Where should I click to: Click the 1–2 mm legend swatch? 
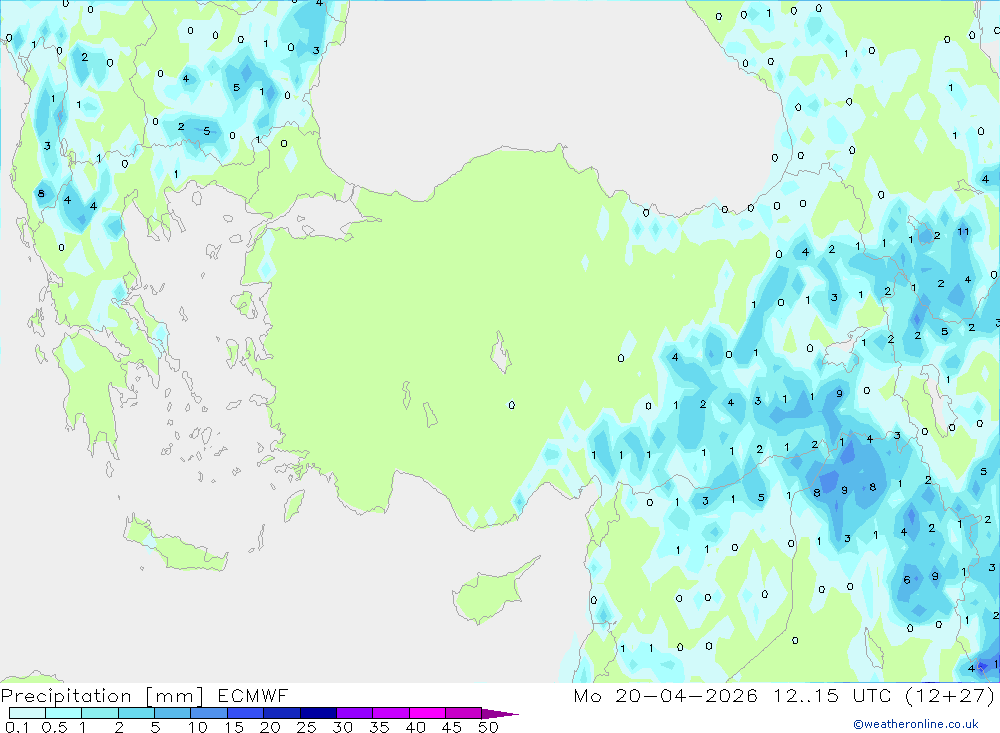[99, 713]
